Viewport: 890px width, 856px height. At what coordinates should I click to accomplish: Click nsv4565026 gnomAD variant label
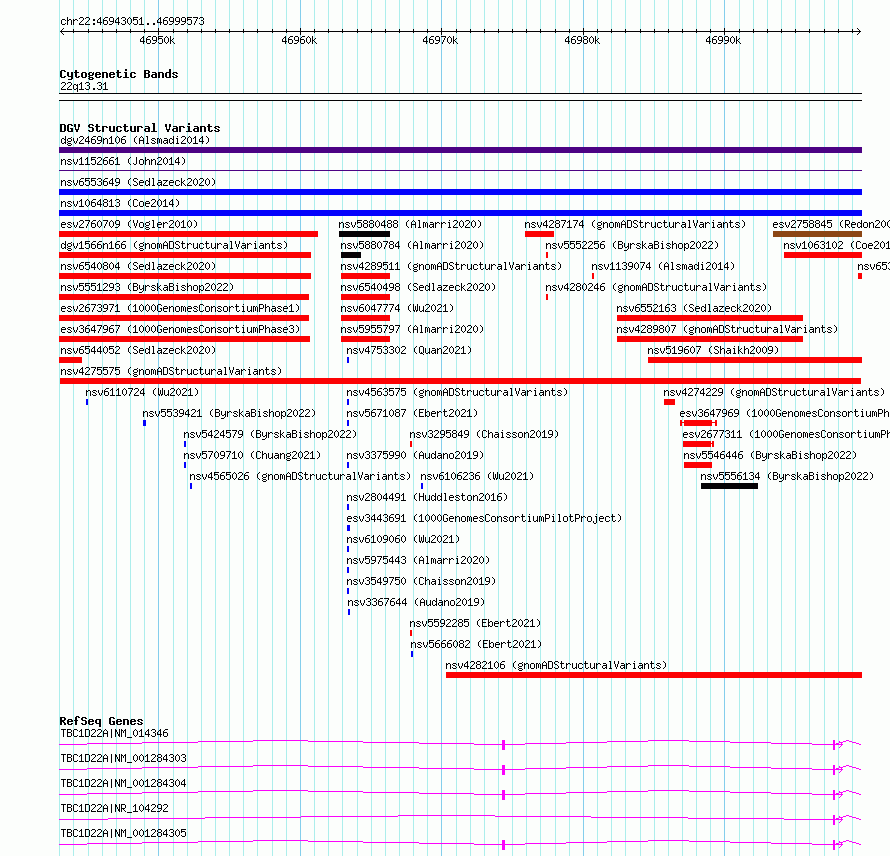[300, 476]
